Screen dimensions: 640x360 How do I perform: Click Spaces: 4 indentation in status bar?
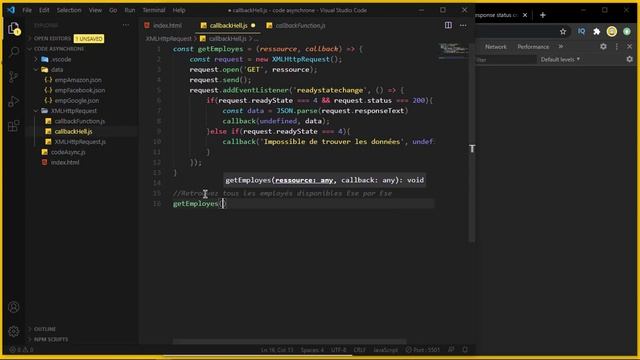click(x=312, y=350)
